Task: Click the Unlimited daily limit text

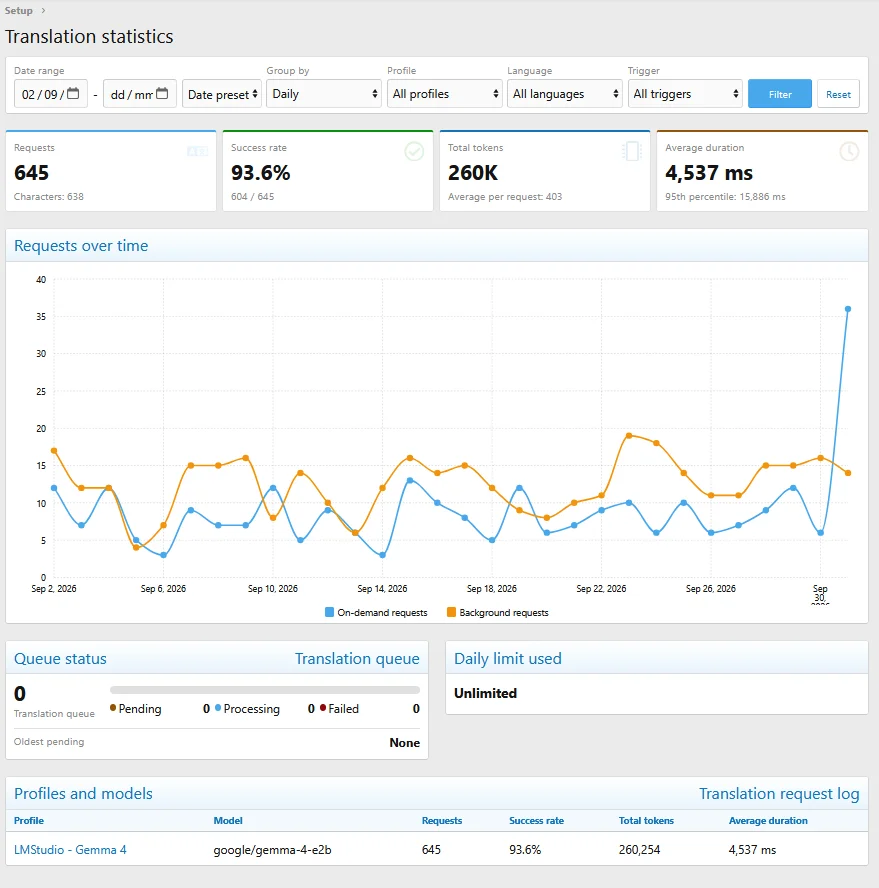Action: (x=485, y=693)
